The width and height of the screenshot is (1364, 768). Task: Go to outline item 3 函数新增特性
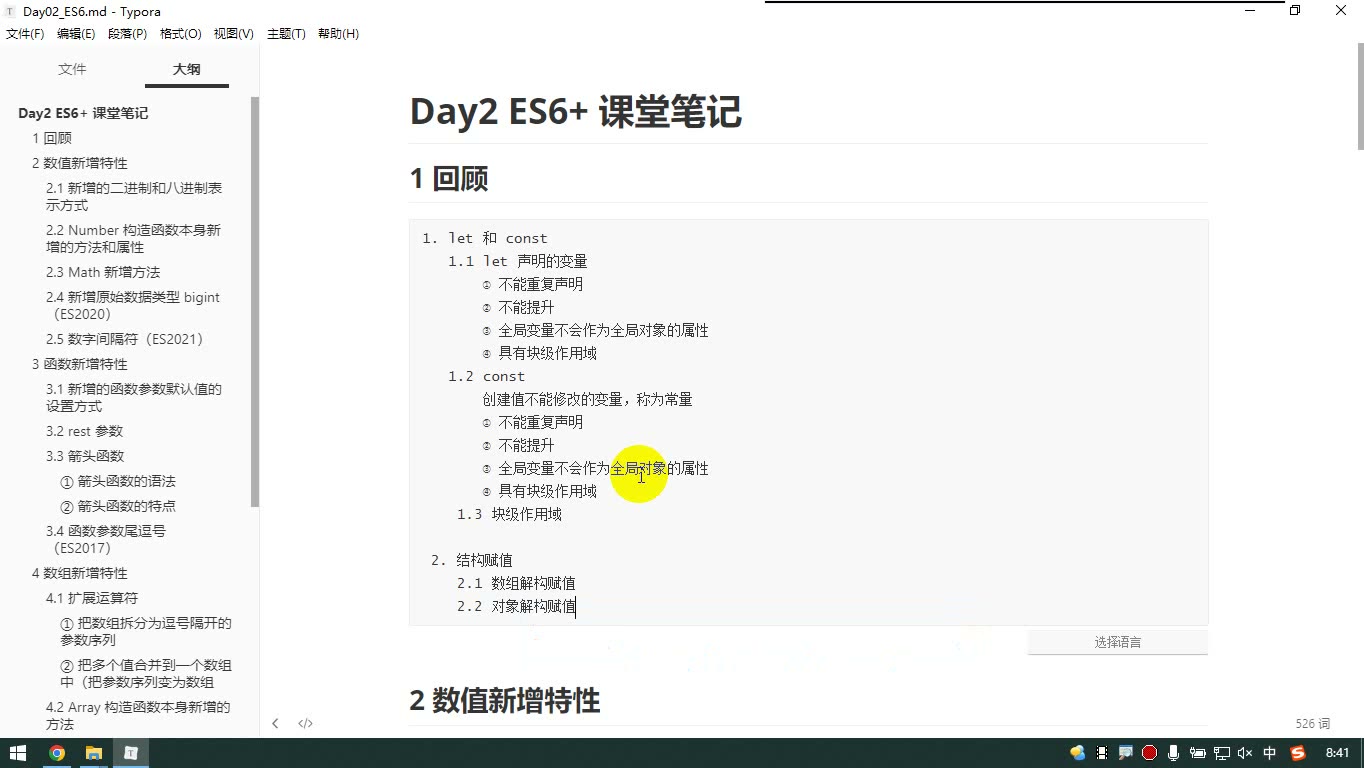coord(80,364)
